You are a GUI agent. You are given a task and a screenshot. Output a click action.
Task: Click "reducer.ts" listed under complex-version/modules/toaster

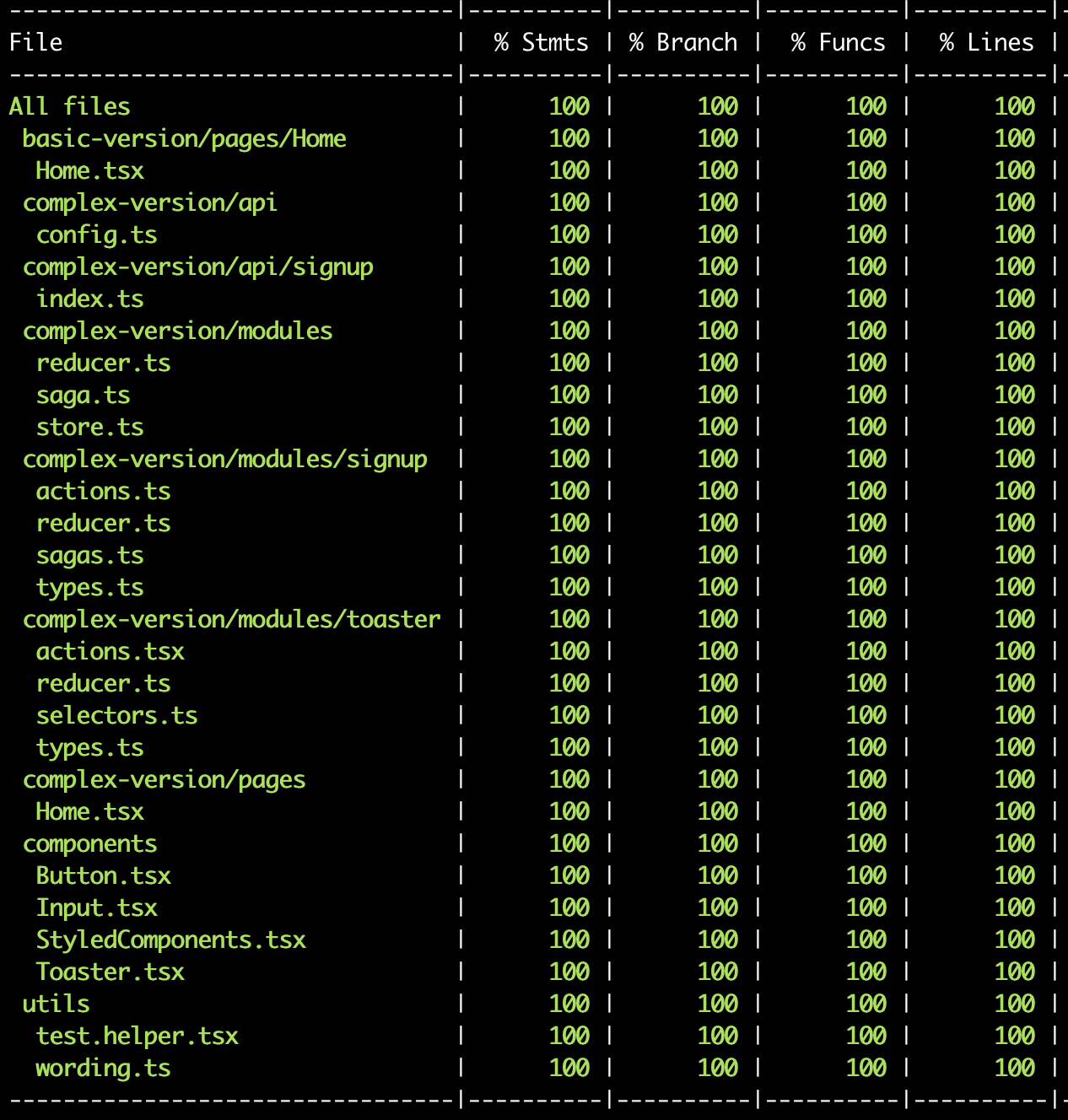coord(104,683)
